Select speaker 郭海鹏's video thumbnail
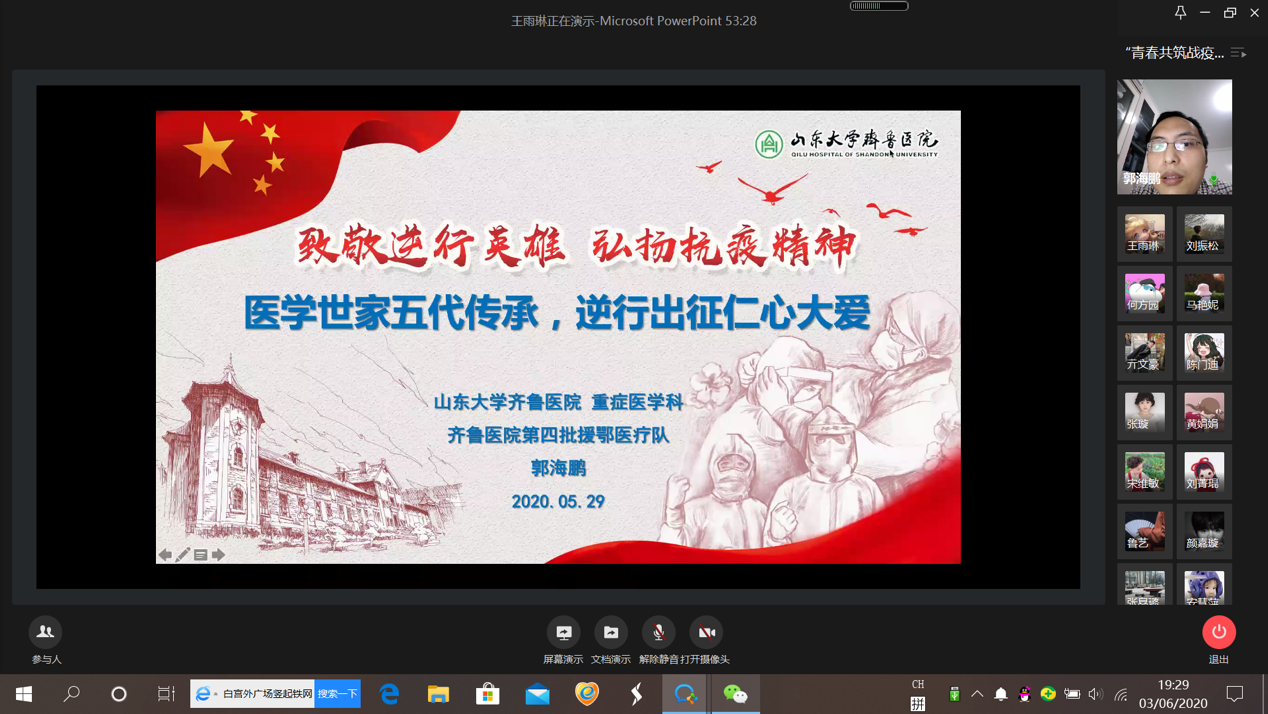The image size is (1268, 714). [x=1174, y=137]
